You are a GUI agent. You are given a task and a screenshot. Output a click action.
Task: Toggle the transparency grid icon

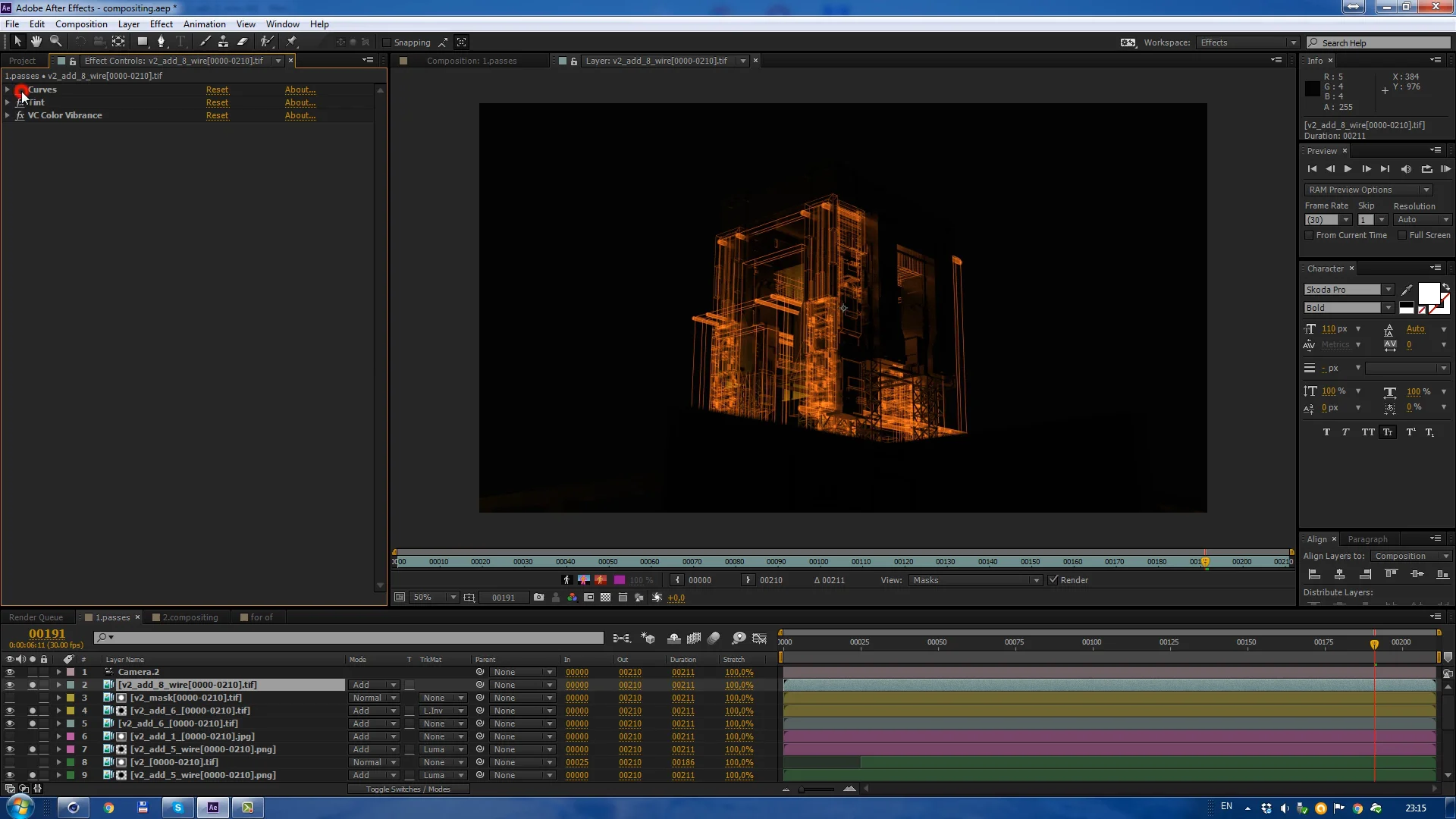pos(606,598)
